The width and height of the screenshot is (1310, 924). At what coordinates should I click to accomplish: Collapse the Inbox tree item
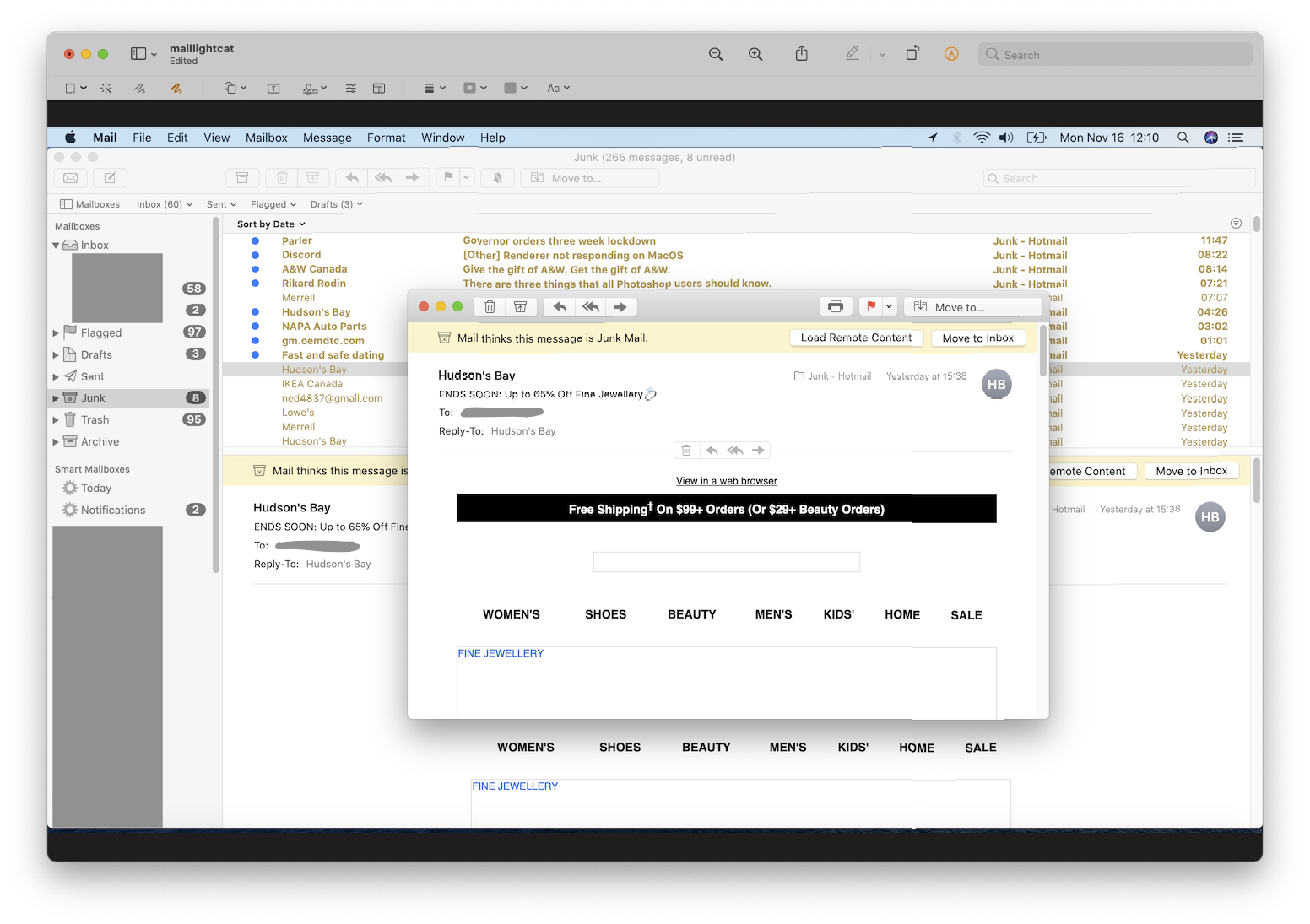pos(56,246)
